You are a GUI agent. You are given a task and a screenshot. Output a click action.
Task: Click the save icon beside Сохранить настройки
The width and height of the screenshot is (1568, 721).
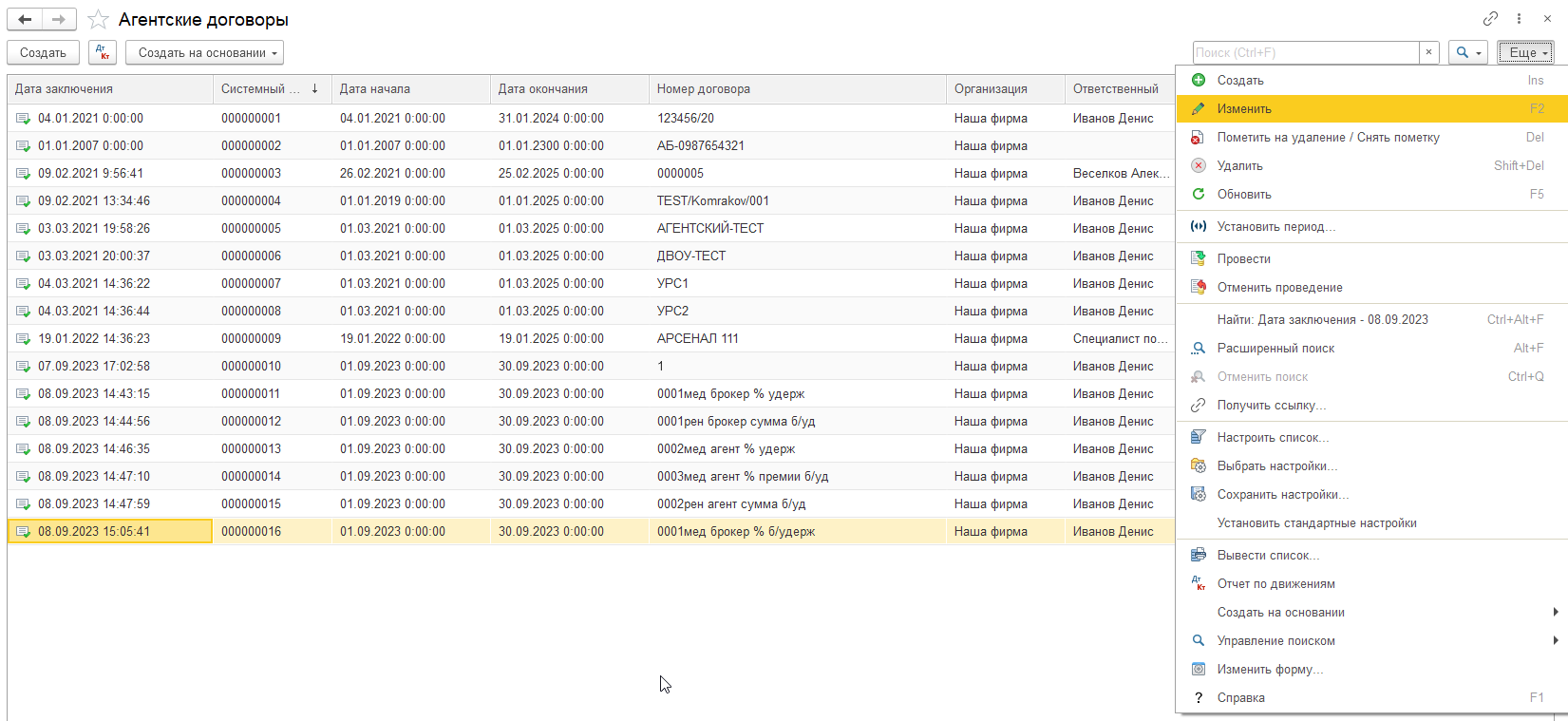(1199, 494)
